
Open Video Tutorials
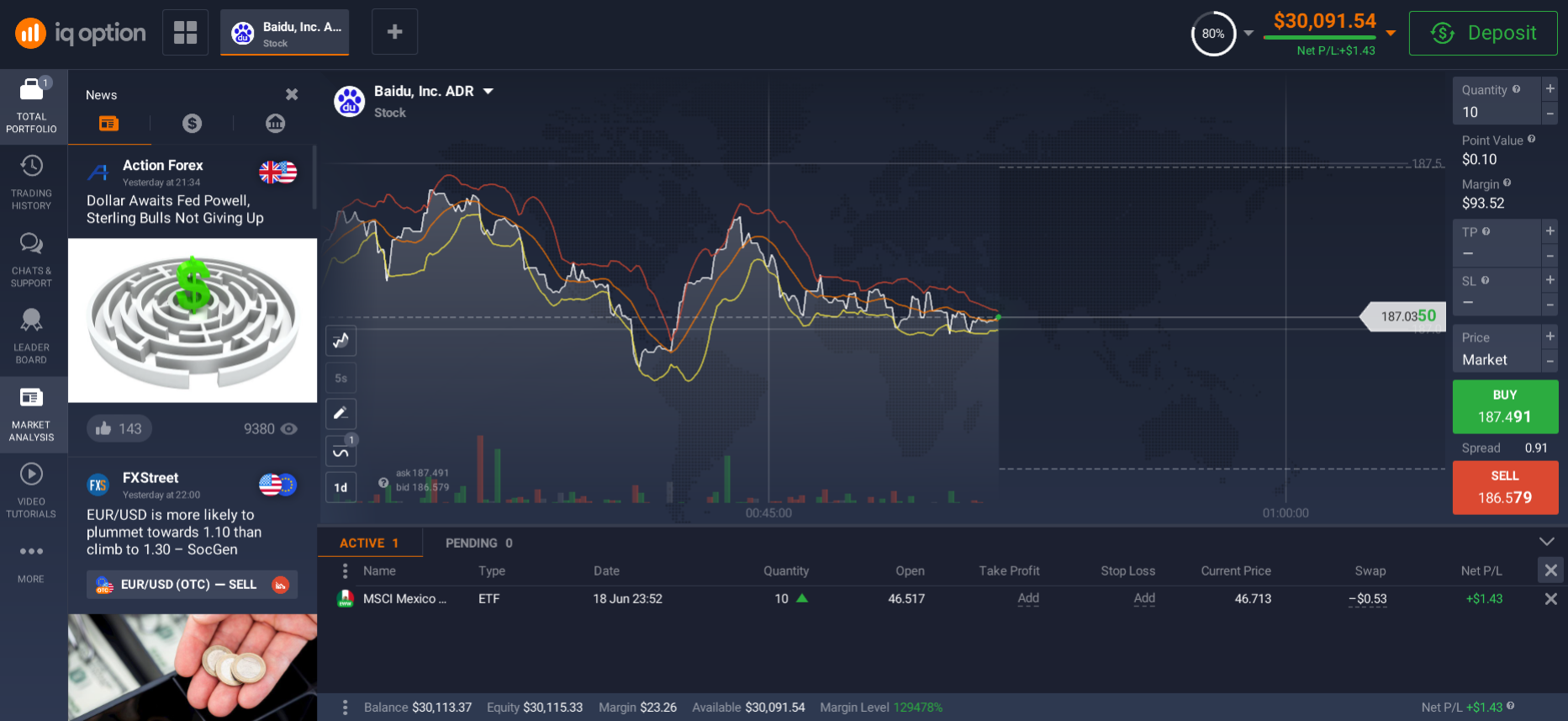pos(32,490)
